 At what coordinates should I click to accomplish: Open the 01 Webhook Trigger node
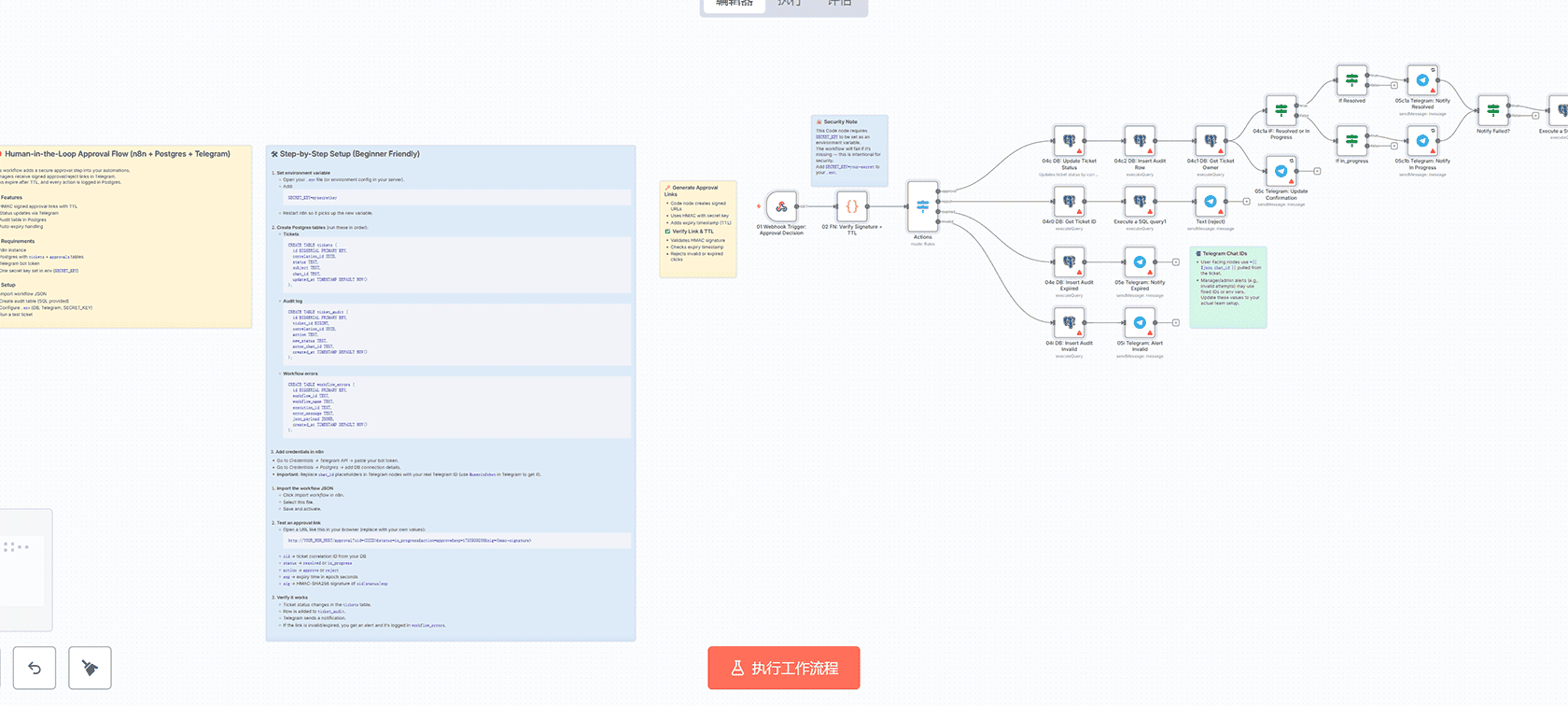click(x=781, y=206)
